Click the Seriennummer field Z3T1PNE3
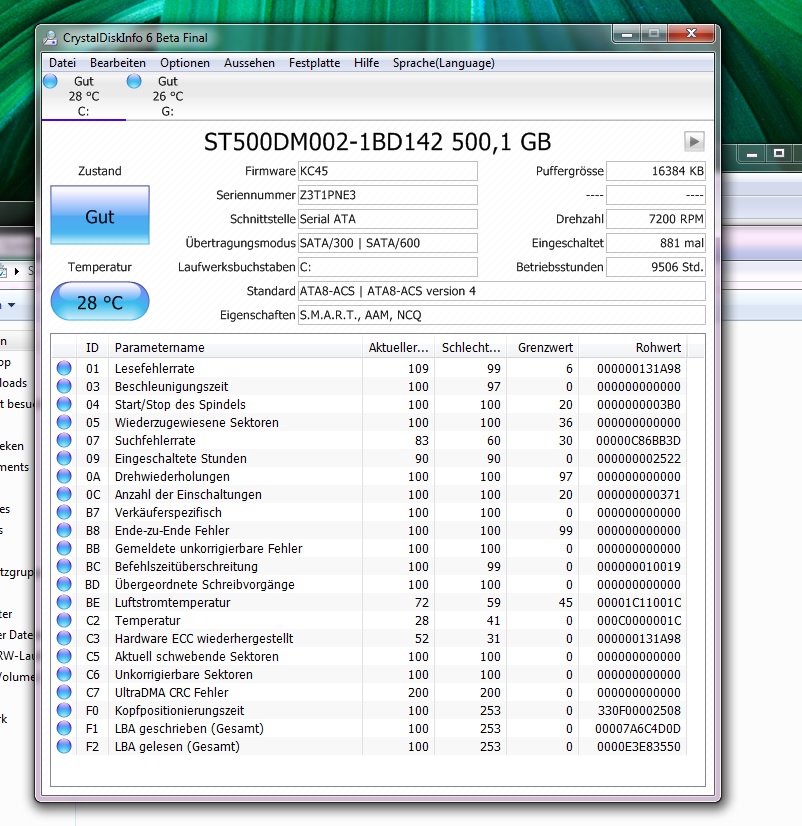 388,195
